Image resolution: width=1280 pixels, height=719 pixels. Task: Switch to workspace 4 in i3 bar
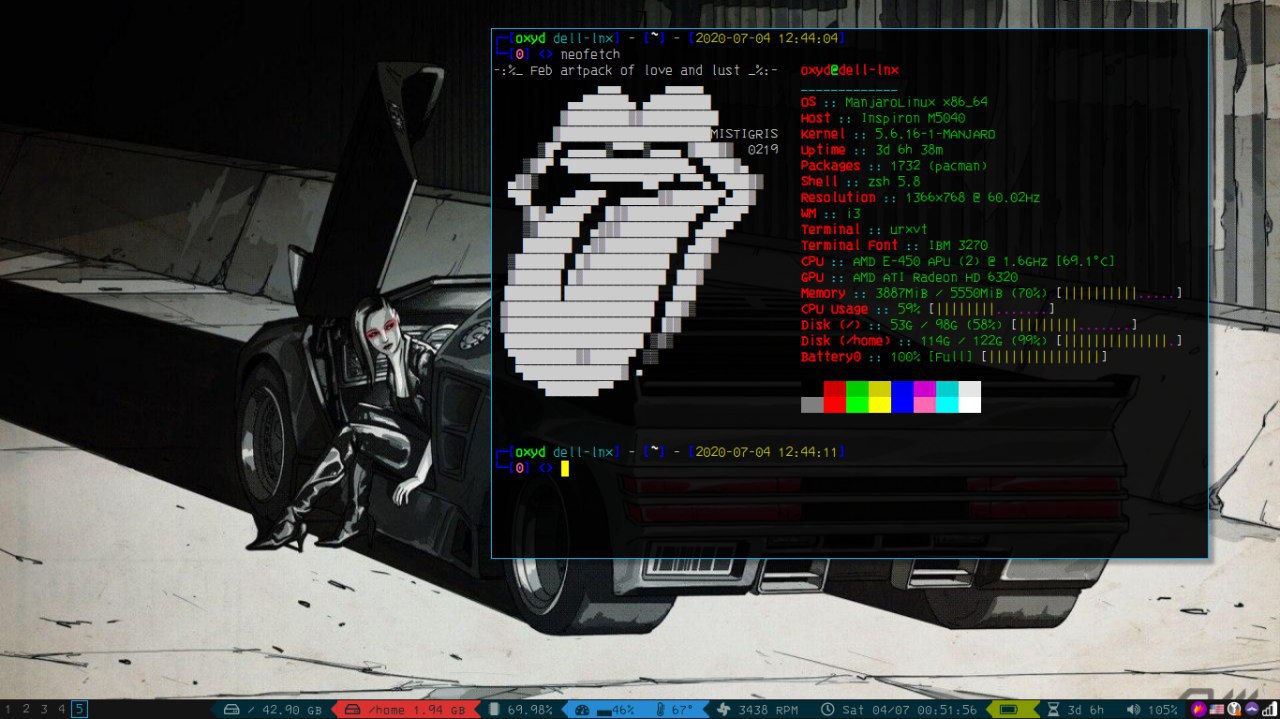tap(62, 709)
